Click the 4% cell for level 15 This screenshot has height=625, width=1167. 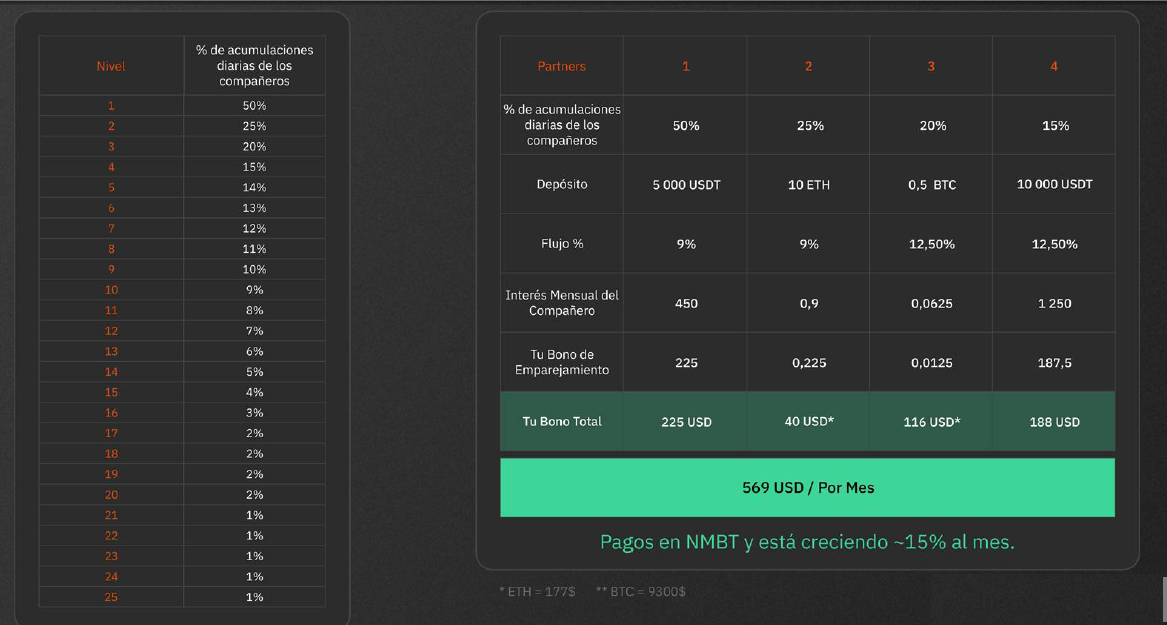[x=255, y=392]
